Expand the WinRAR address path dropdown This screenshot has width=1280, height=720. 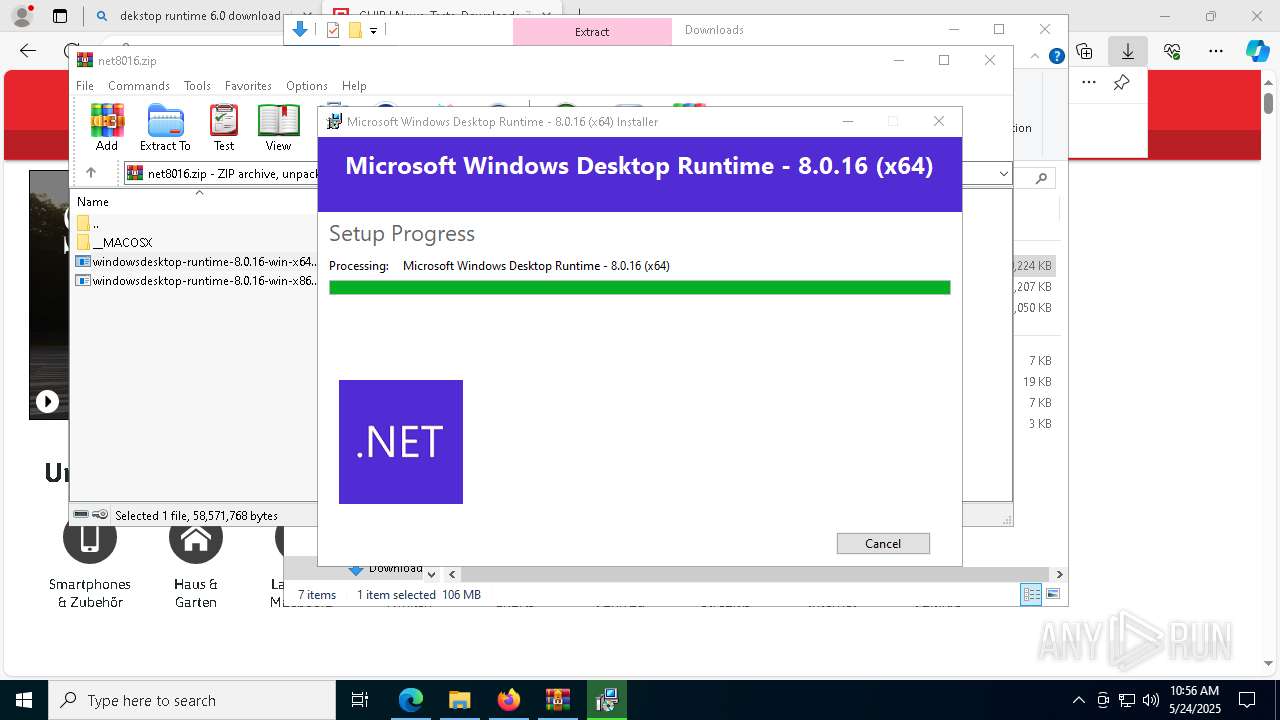[1003, 174]
